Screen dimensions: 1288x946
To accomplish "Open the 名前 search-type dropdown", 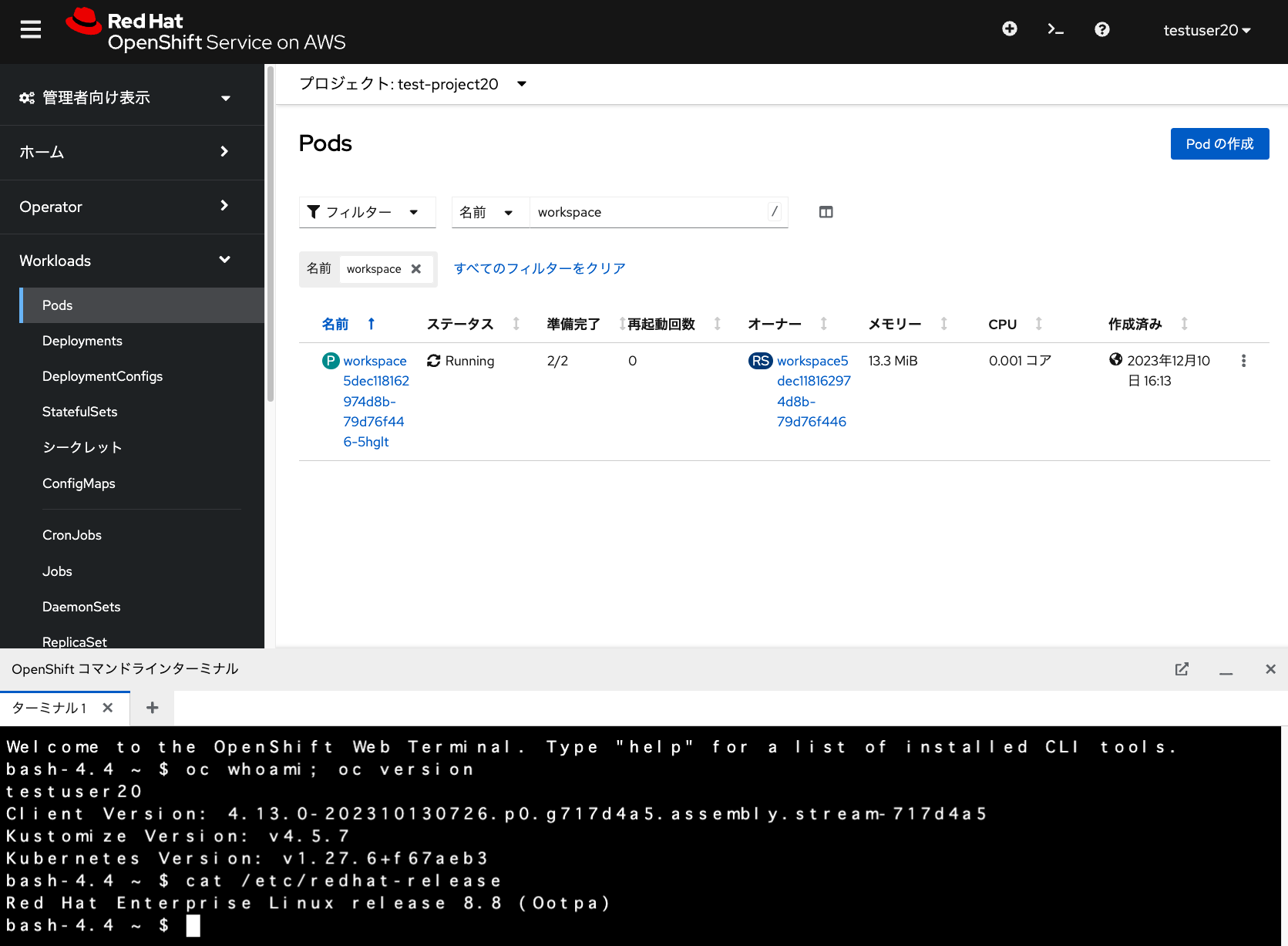I will click(x=489, y=212).
